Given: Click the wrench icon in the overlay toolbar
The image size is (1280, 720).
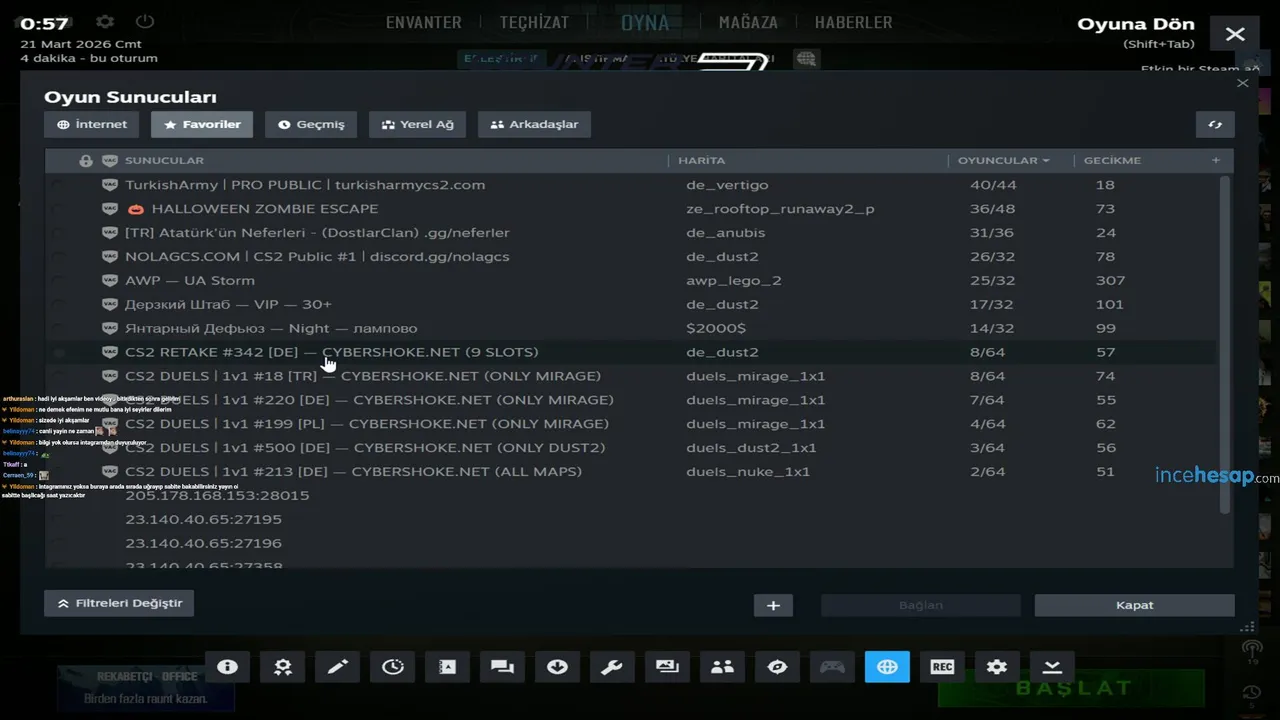Looking at the screenshot, I should pos(612,667).
